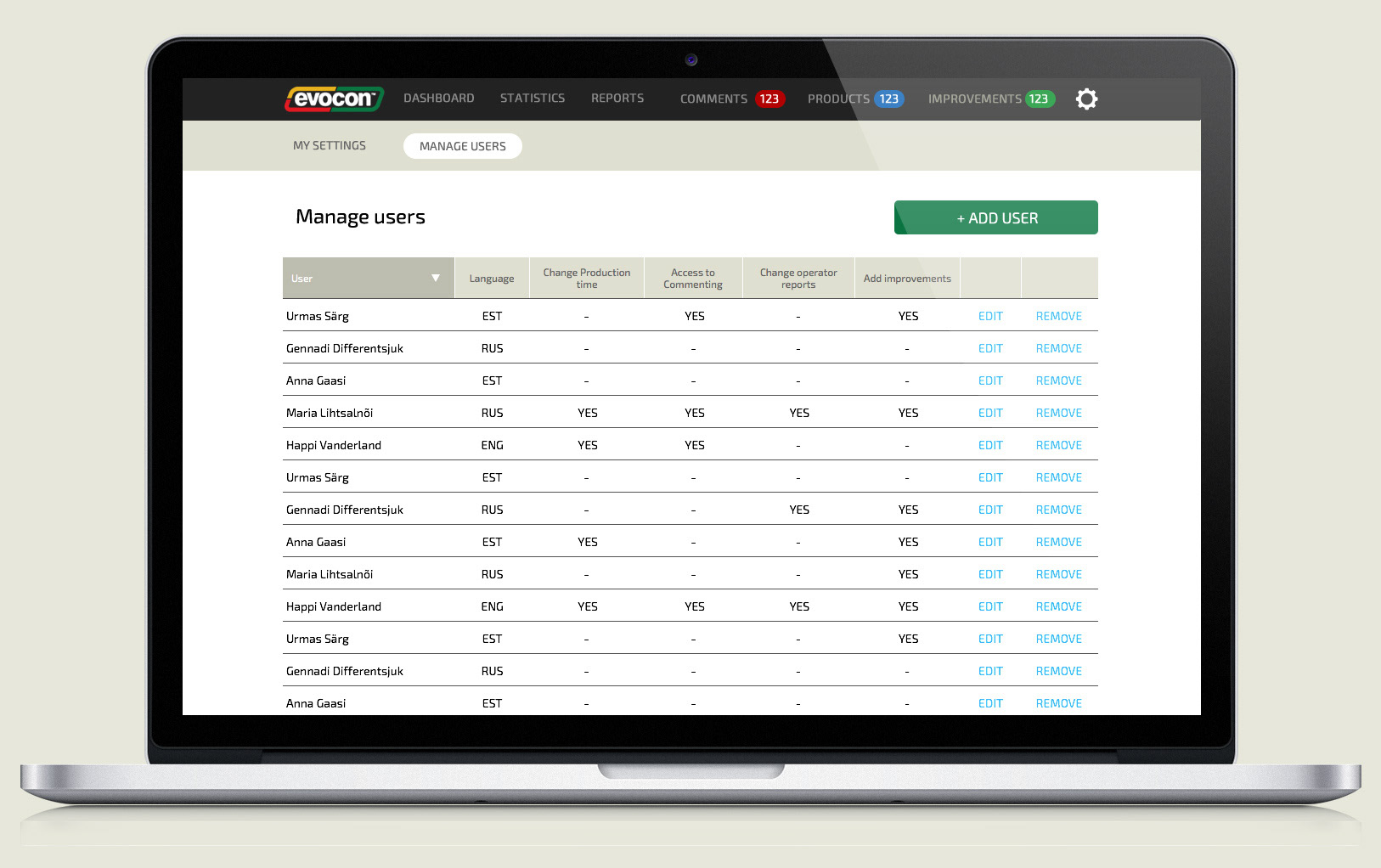Click RUS in all-YES Maria Lihtsalnõi row

[492, 413]
